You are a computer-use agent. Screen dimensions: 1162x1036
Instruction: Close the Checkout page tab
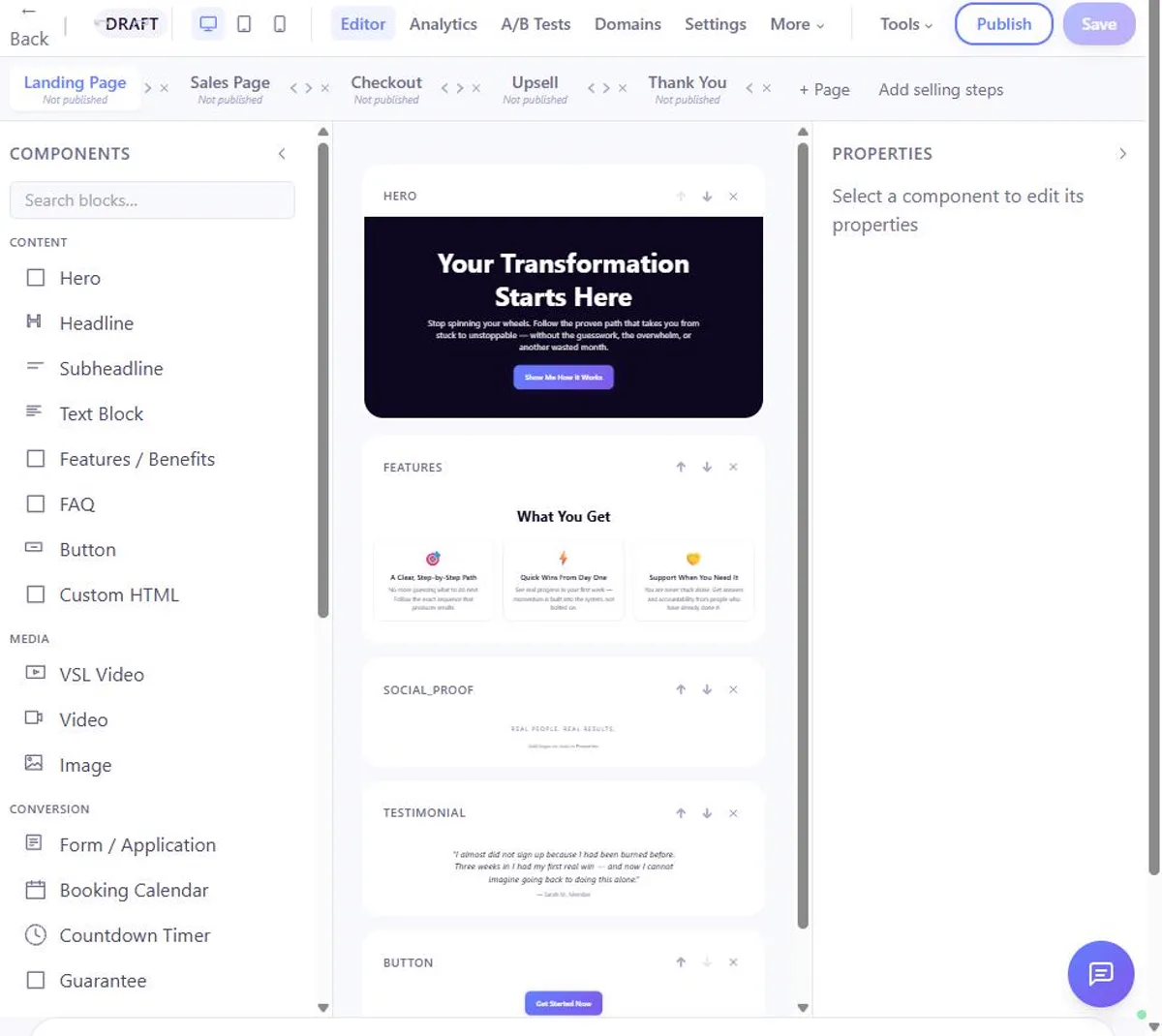click(x=475, y=88)
